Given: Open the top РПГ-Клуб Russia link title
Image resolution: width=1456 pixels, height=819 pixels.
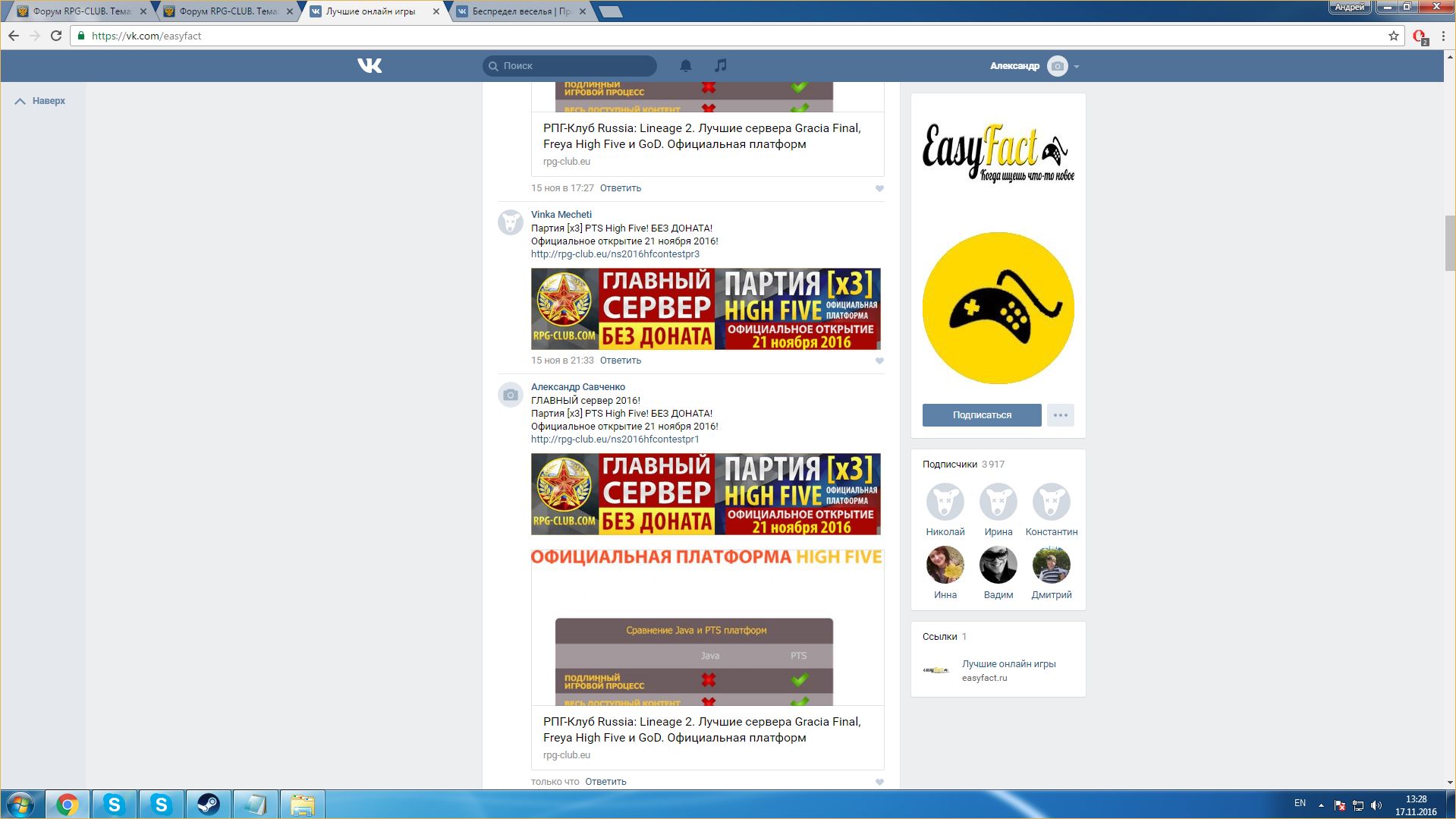Looking at the screenshot, I should [702, 136].
